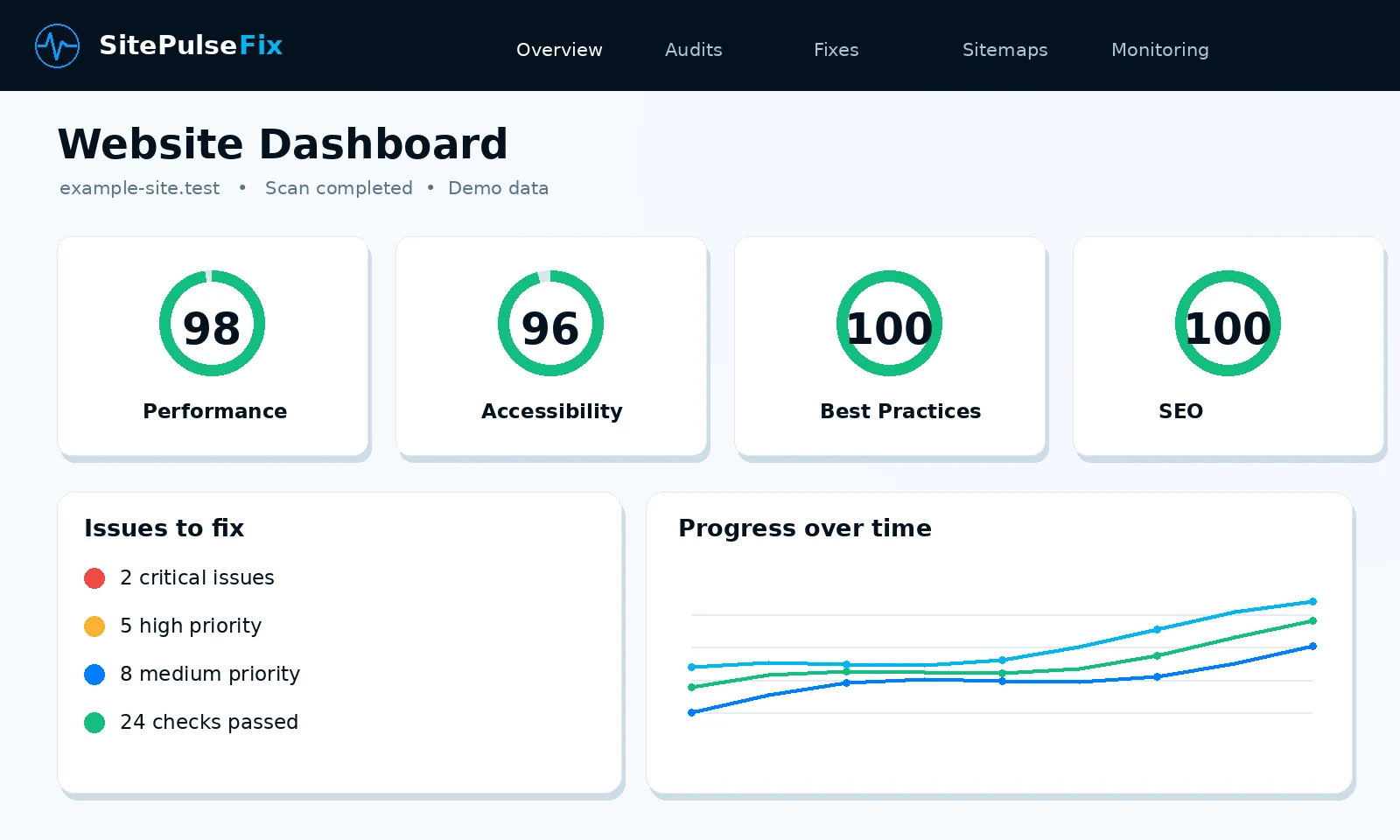1400x840 pixels.
Task: Click the first point on the dark blue line
Action: pos(691,712)
